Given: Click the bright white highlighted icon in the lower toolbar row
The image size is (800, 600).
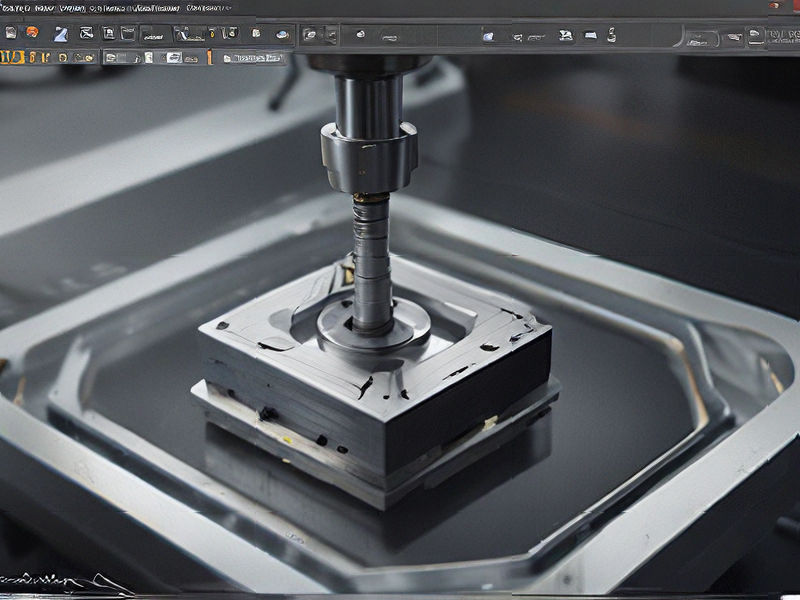Looking at the screenshot, I should tap(174, 58).
